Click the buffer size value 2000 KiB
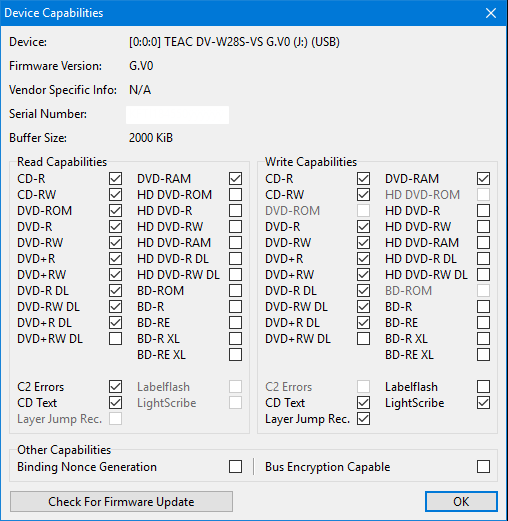 click(x=151, y=138)
